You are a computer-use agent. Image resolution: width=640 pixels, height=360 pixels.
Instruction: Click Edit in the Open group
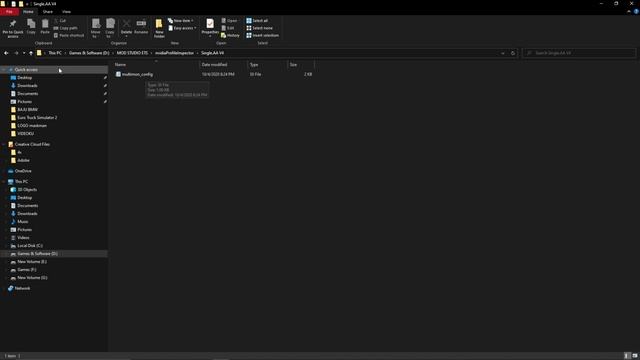[228, 28]
